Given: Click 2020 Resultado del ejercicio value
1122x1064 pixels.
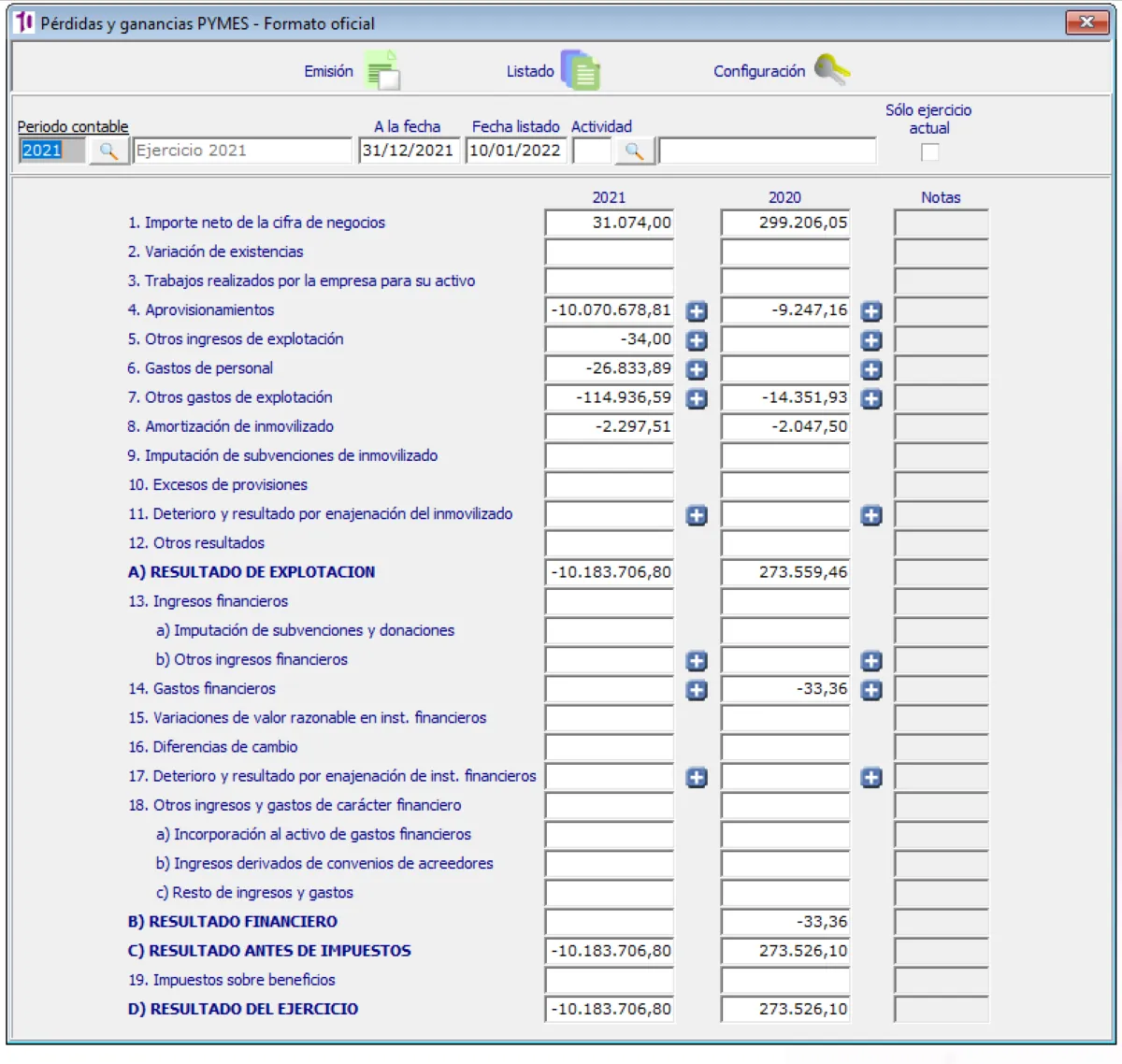Looking at the screenshot, I should 785,1009.
